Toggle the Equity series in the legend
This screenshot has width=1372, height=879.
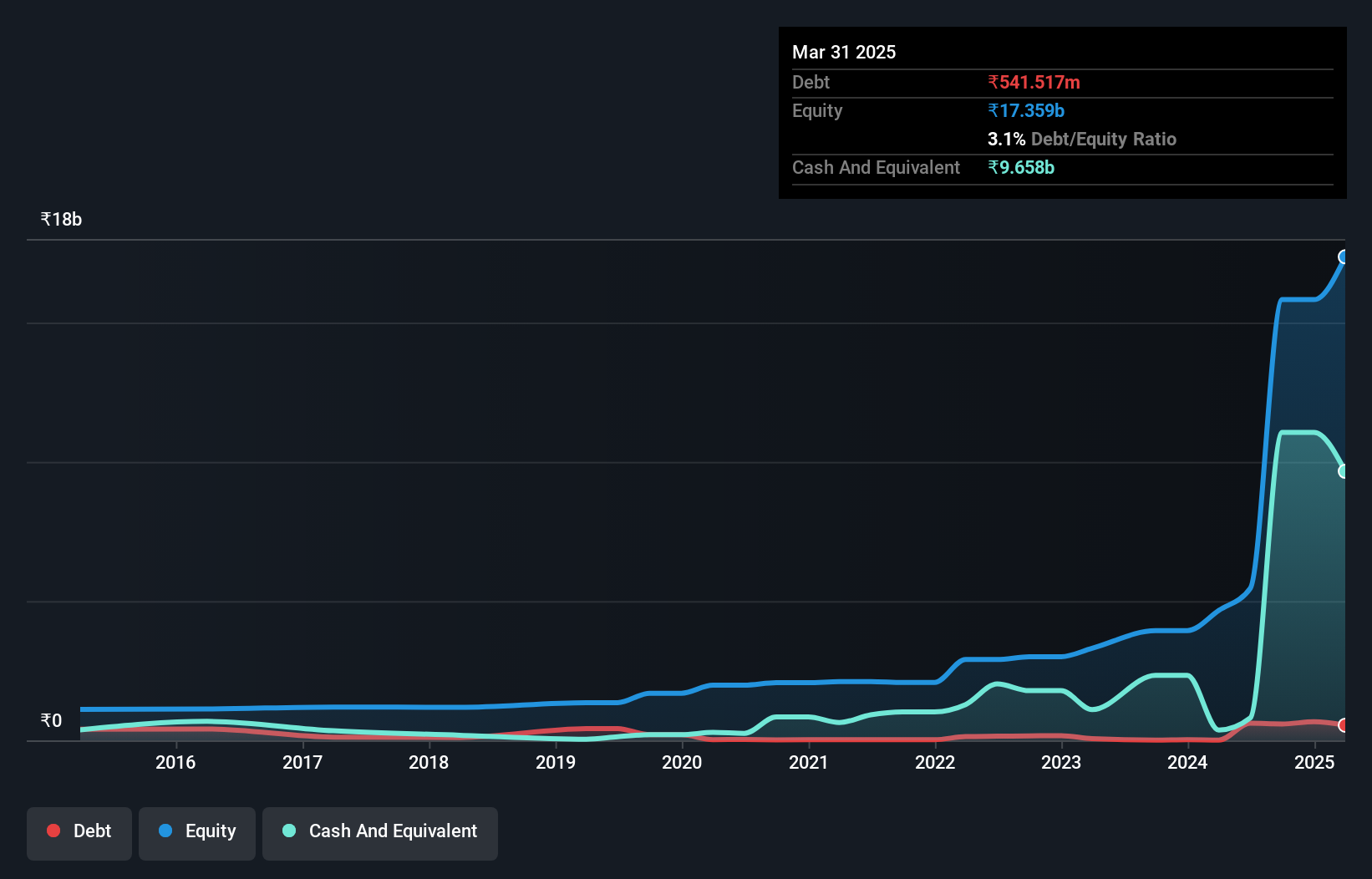tap(197, 833)
